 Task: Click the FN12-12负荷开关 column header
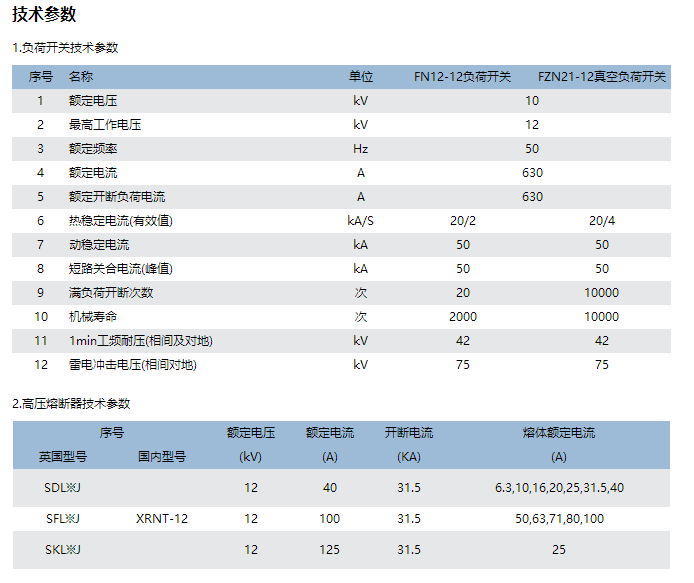pyautogui.click(x=462, y=77)
